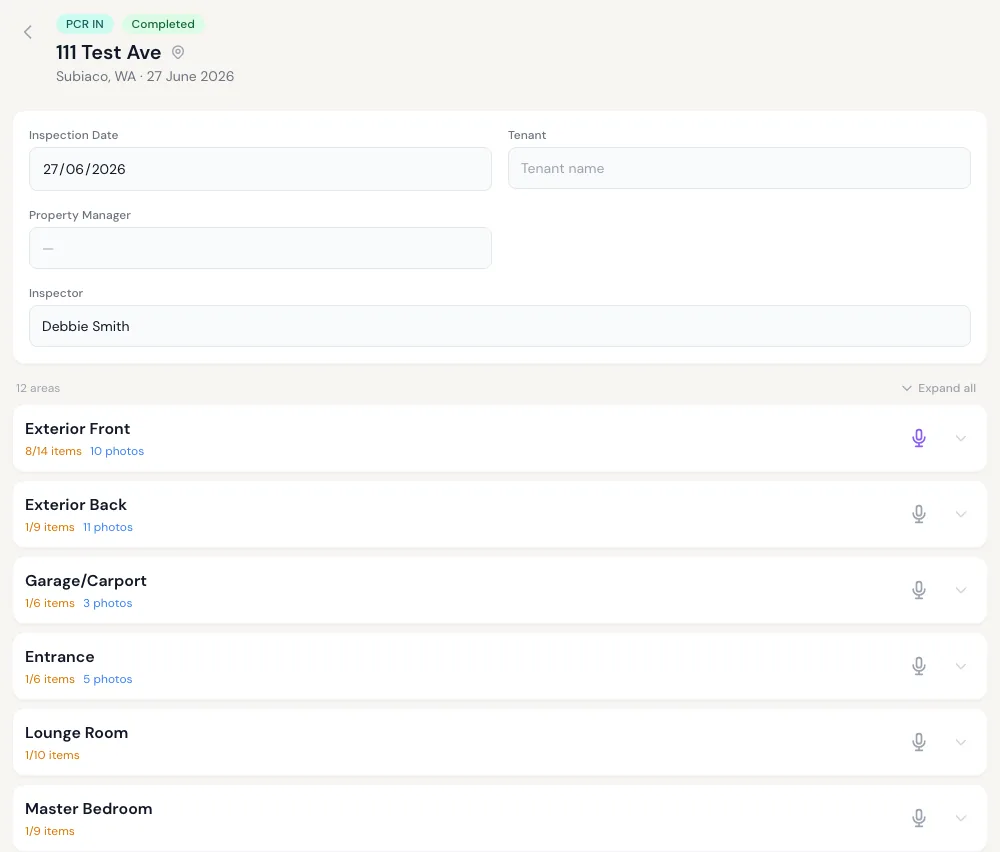Expand the Exterior Front area
The height and width of the screenshot is (852, 1000).
click(x=960, y=438)
